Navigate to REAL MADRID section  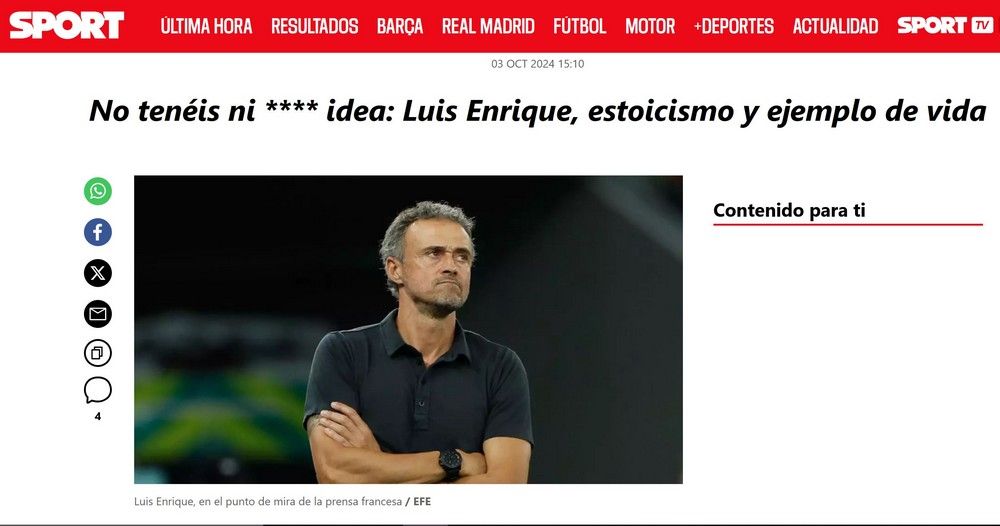(488, 26)
